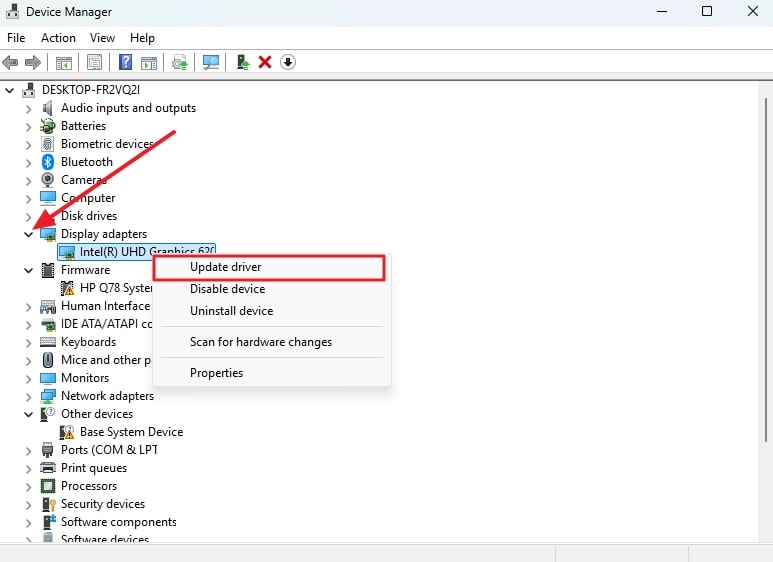Image resolution: width=773 pixels, height=562 pixels.
Task: Click the Cameras webcam icon
Action: pyautogui.click(x=47, y=180)
